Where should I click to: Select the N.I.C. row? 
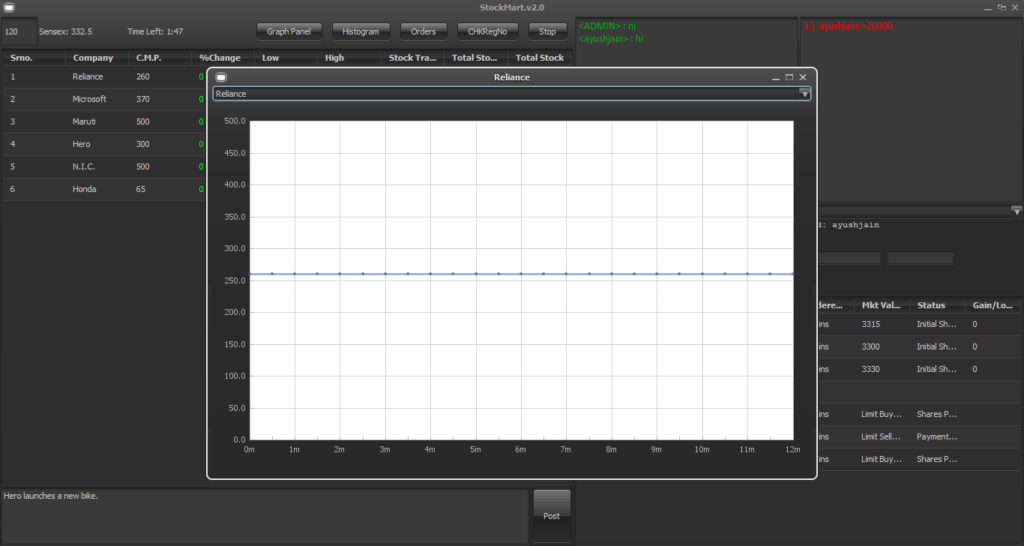[x=104, y=167]
